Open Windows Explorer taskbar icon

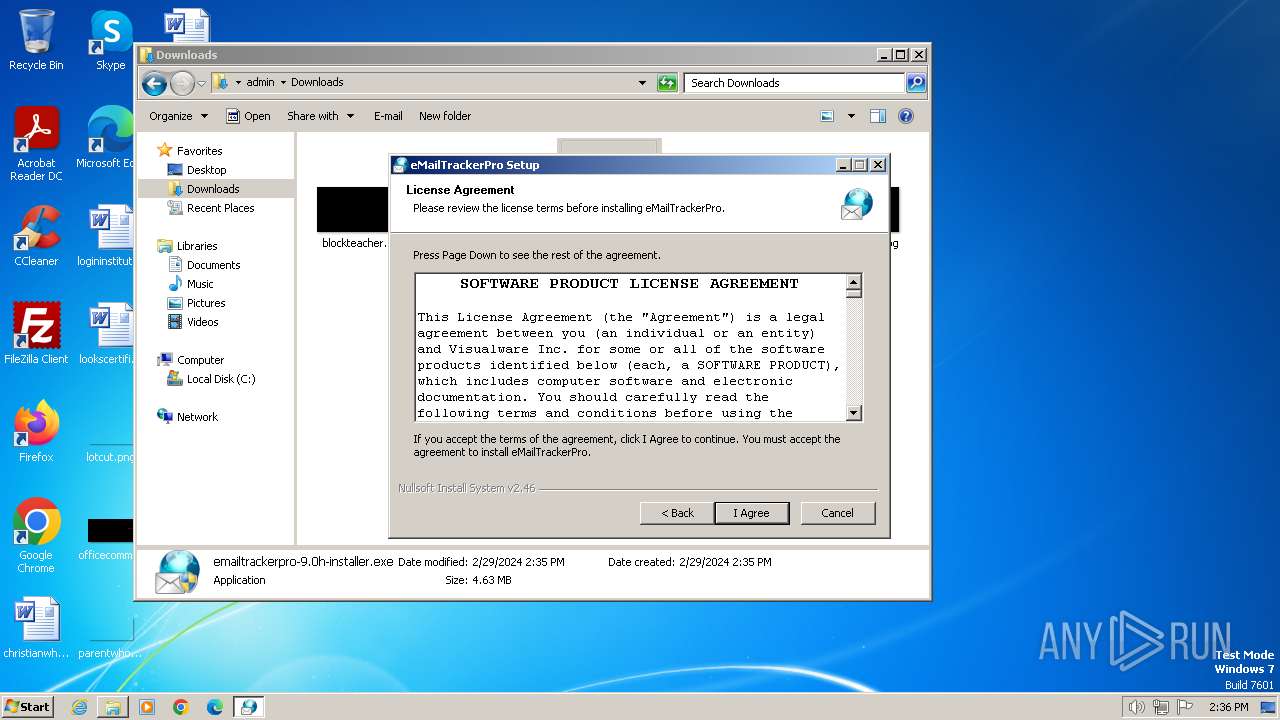pos(113,707)
